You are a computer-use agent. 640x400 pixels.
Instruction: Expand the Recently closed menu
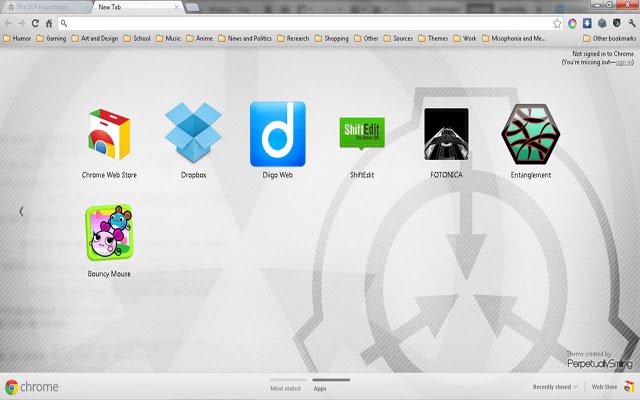coord(555,387)
